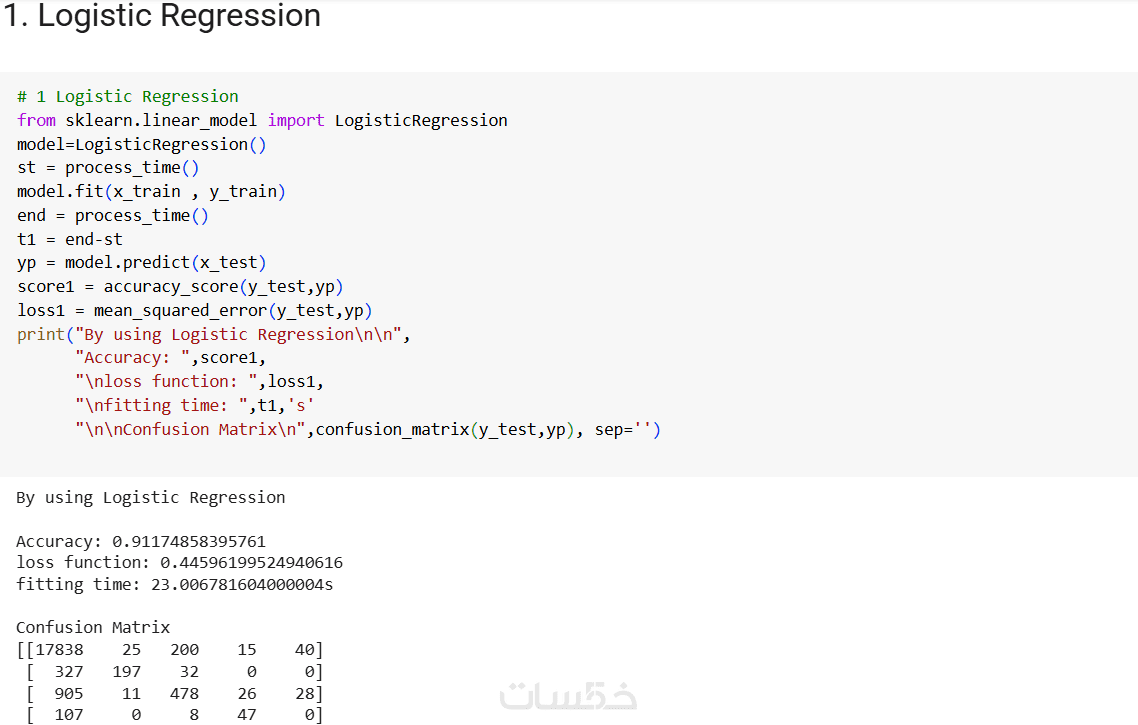This screenshot has width=1138, height=725.
Task: Click the "t1 = end-st" line
Action: (x=70, y=239)
